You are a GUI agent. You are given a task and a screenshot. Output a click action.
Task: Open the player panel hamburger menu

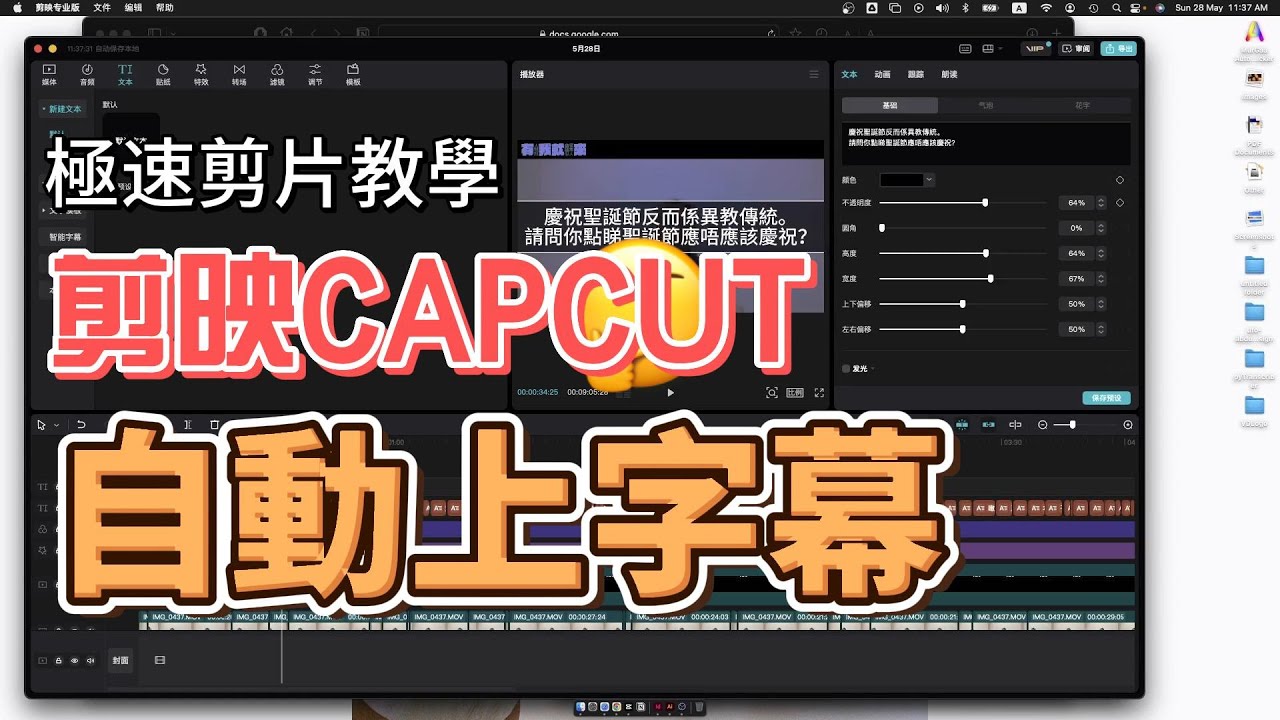(x=814, y=74)
